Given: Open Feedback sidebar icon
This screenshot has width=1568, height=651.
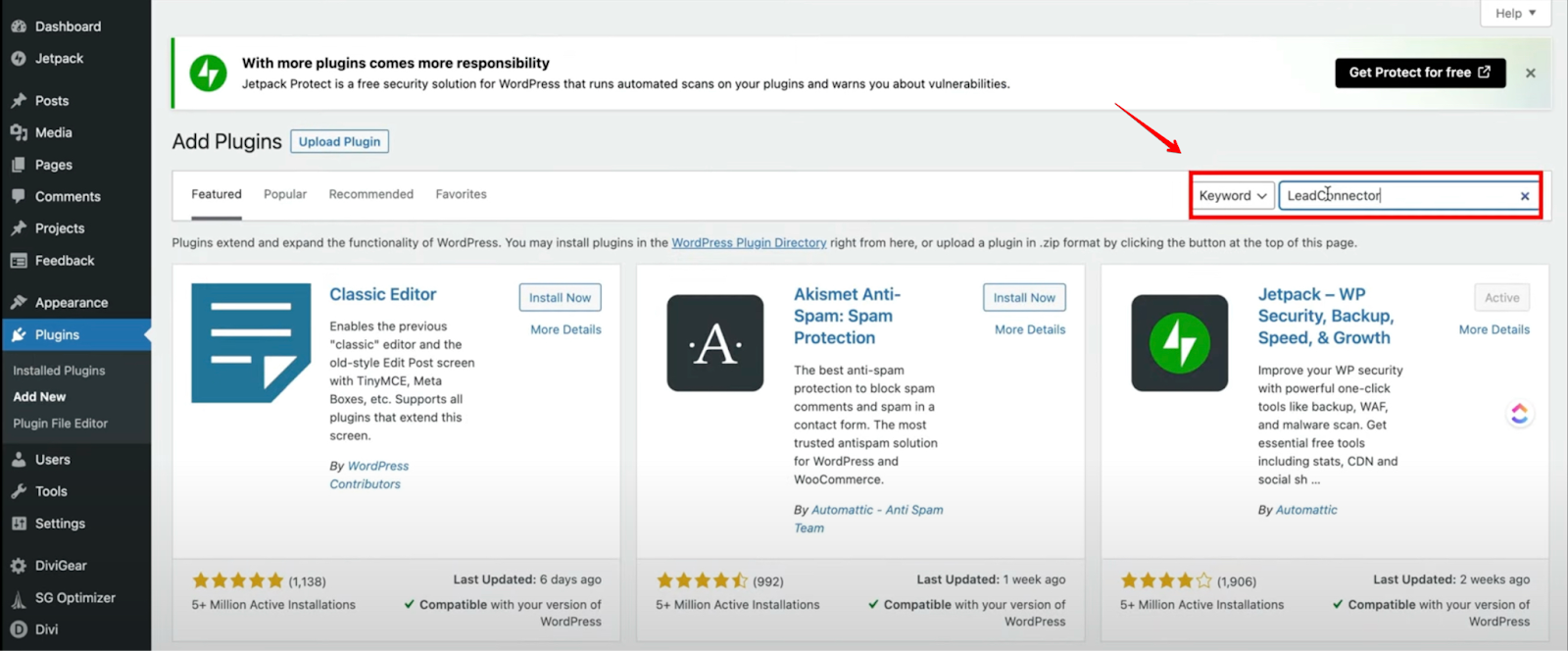Looking at the screenshot, I should [19, 261].
